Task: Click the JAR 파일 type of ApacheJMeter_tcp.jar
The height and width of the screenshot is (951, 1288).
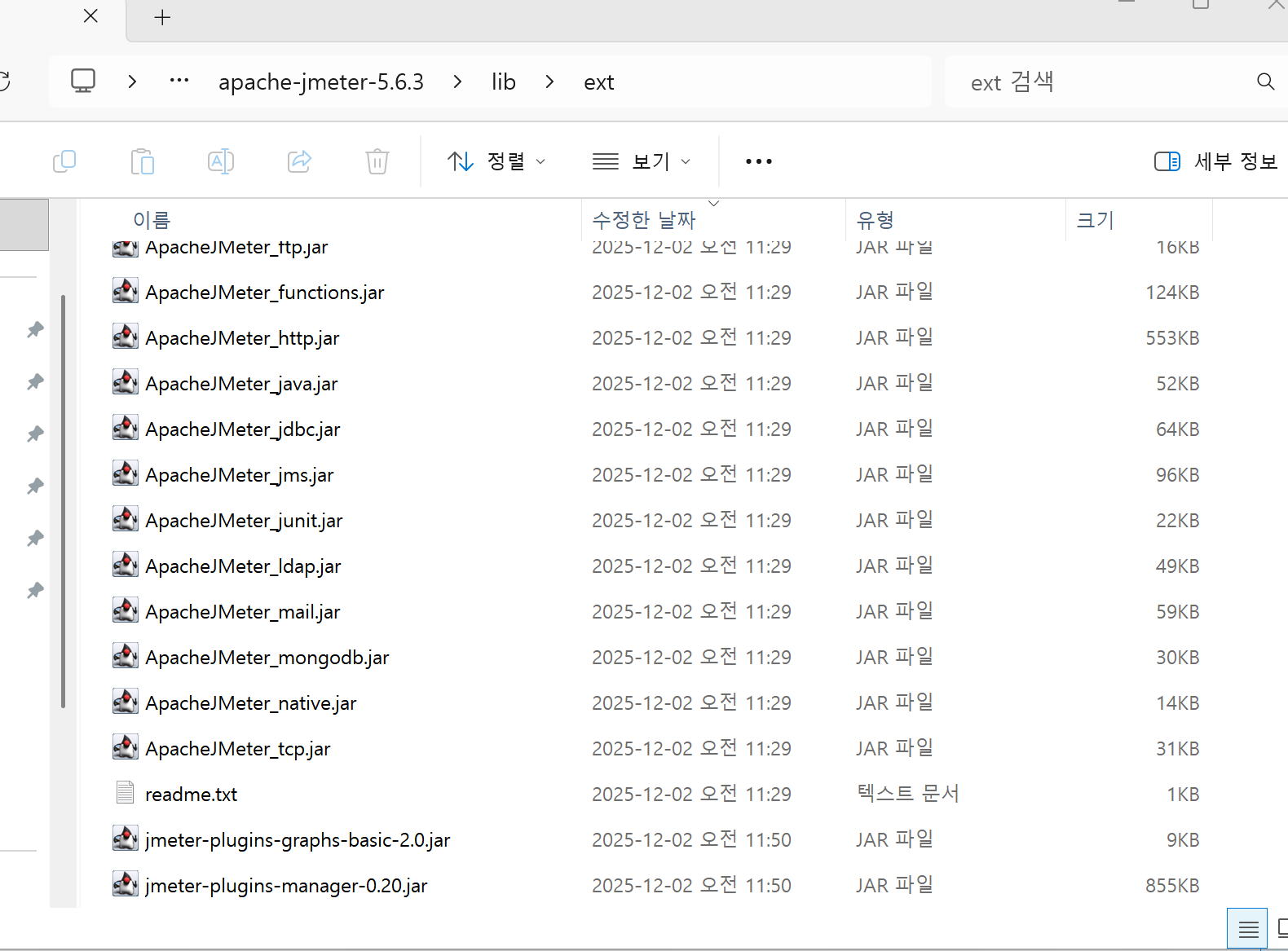Action: (894, 748)
